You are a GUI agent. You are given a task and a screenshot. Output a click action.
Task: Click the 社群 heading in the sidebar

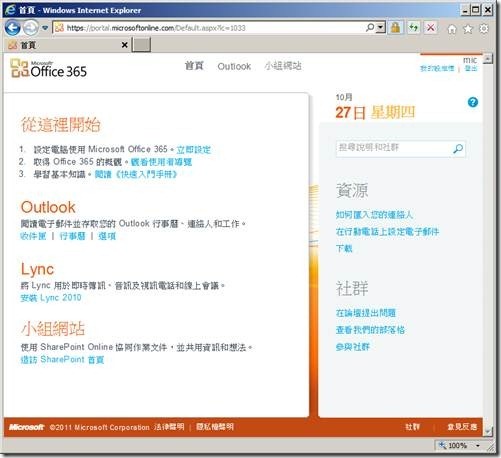pyautogui.click(x=352, y=289)
